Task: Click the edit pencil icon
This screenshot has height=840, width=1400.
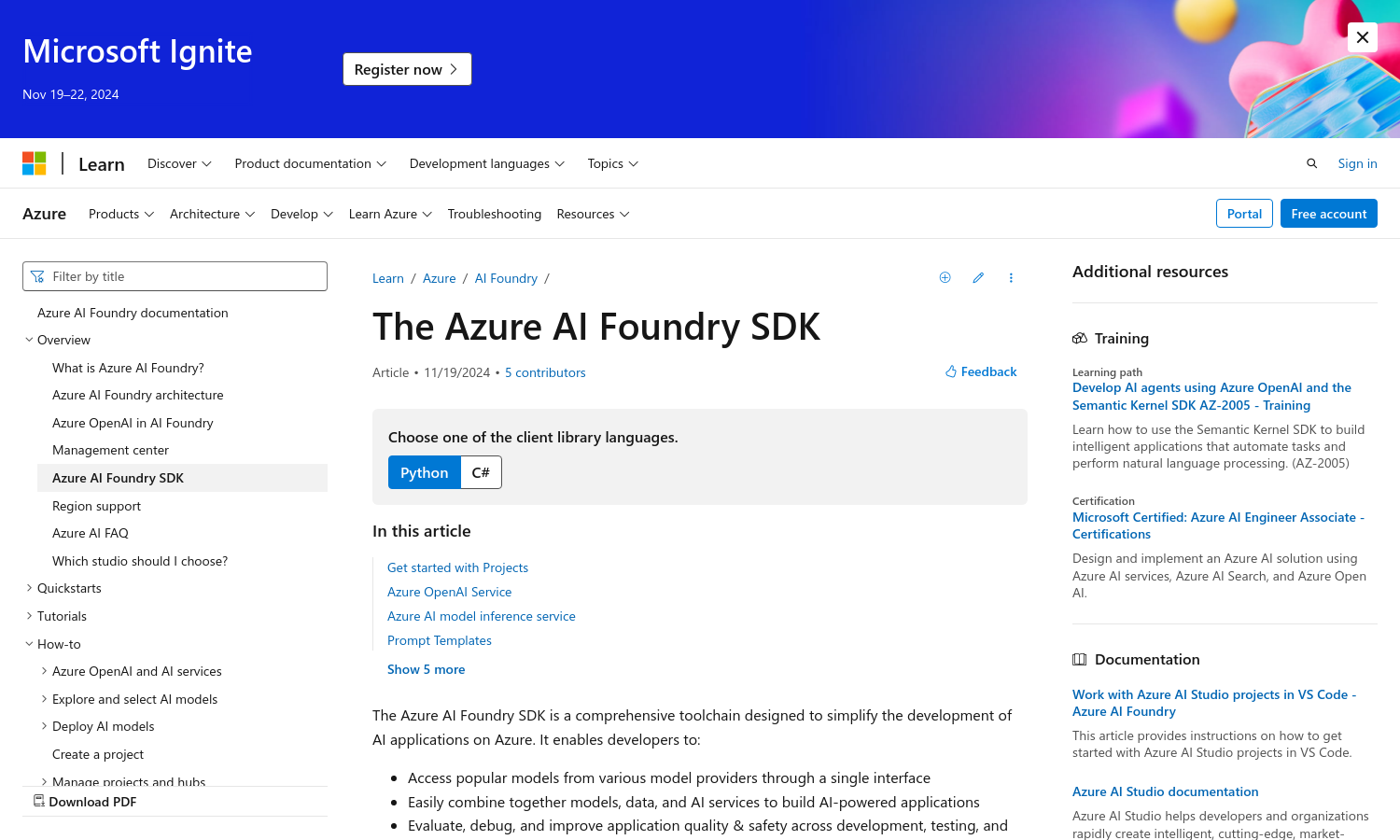Action: coord(978,277)
